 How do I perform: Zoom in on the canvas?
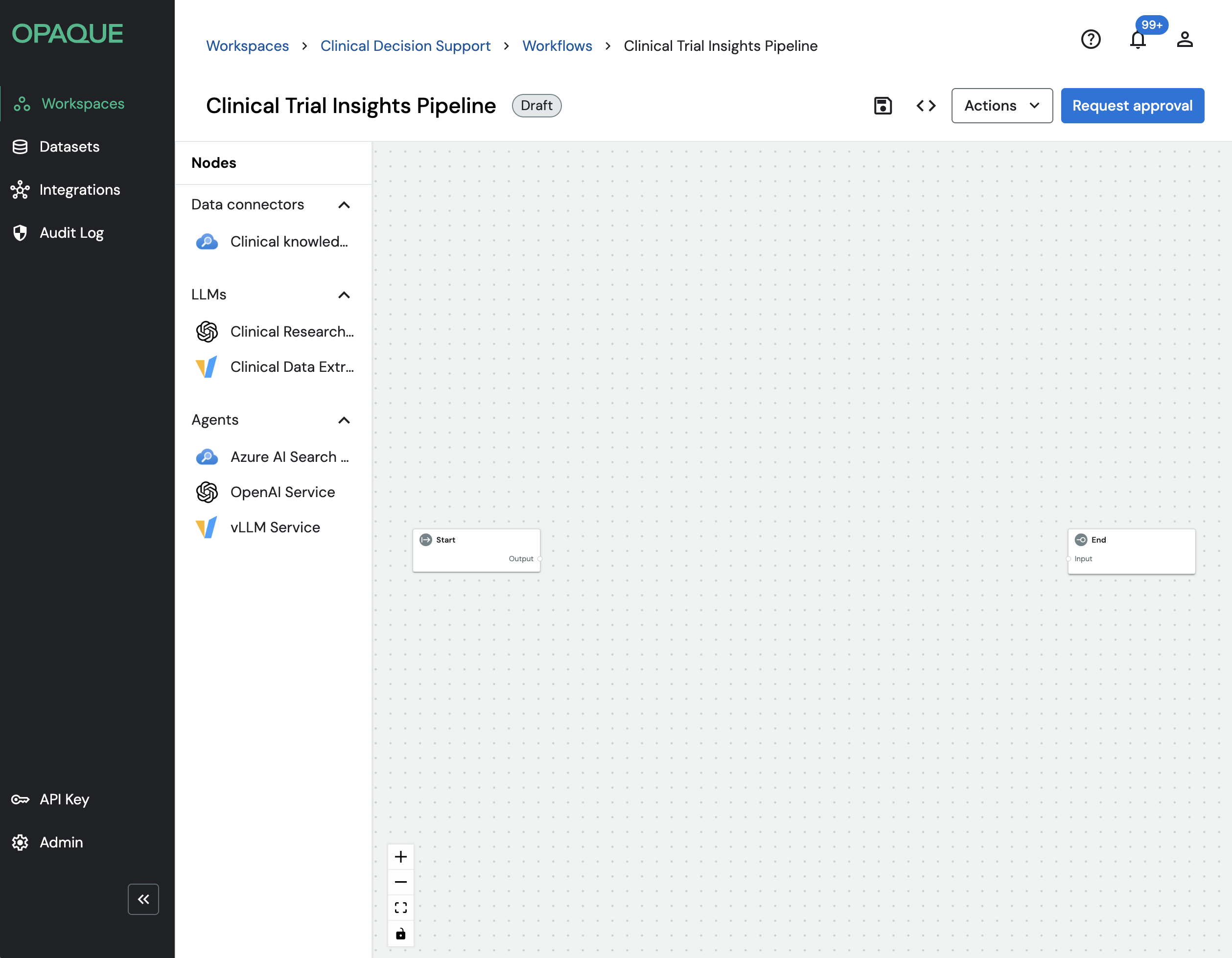[400, 857]
